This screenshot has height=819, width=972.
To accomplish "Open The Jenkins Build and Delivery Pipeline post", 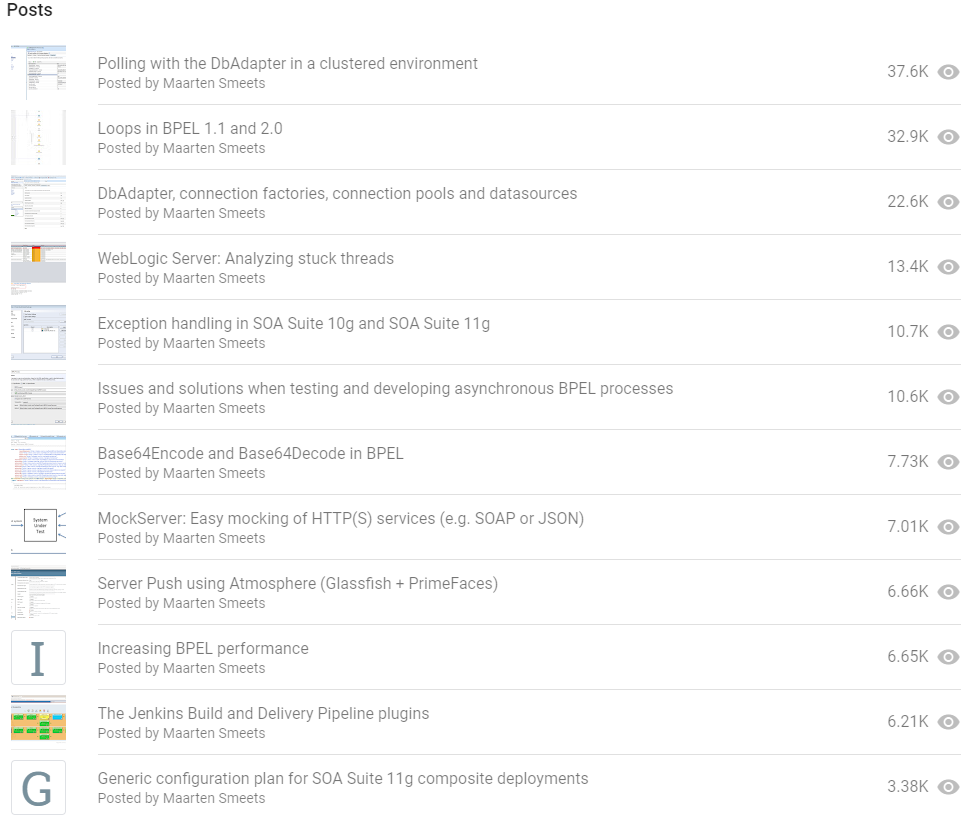I will click(x=263, y=714).
